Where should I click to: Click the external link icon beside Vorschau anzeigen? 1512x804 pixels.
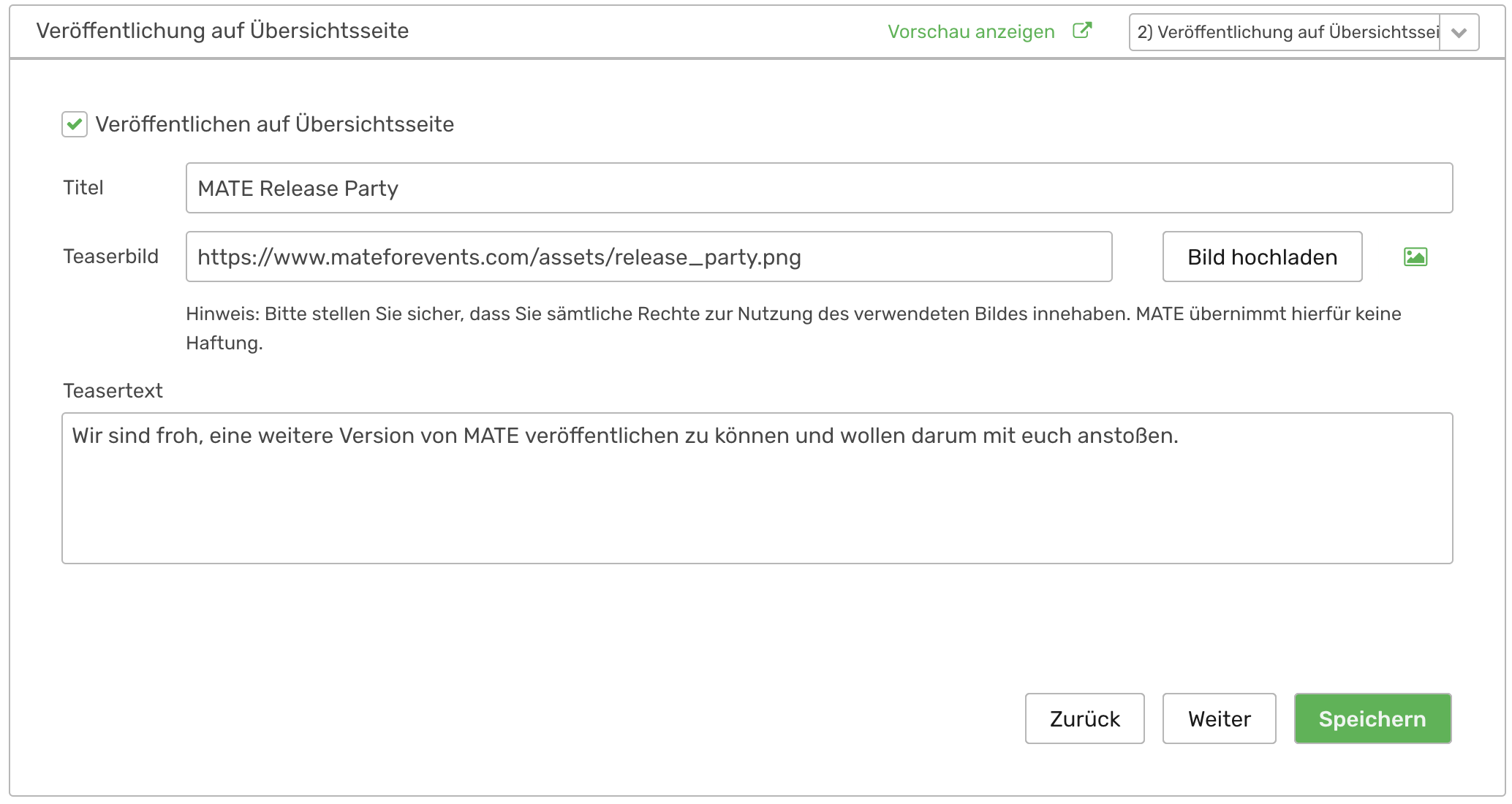click(x=1082, y=31)
